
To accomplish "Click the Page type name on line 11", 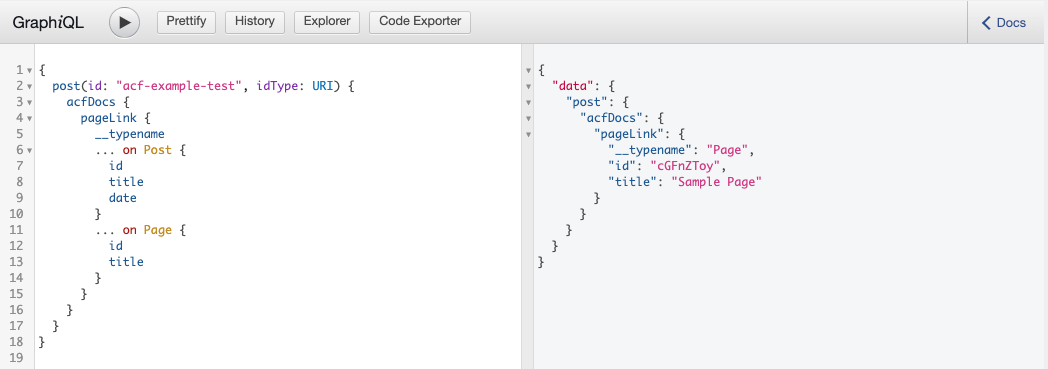I will pos(158,230).
